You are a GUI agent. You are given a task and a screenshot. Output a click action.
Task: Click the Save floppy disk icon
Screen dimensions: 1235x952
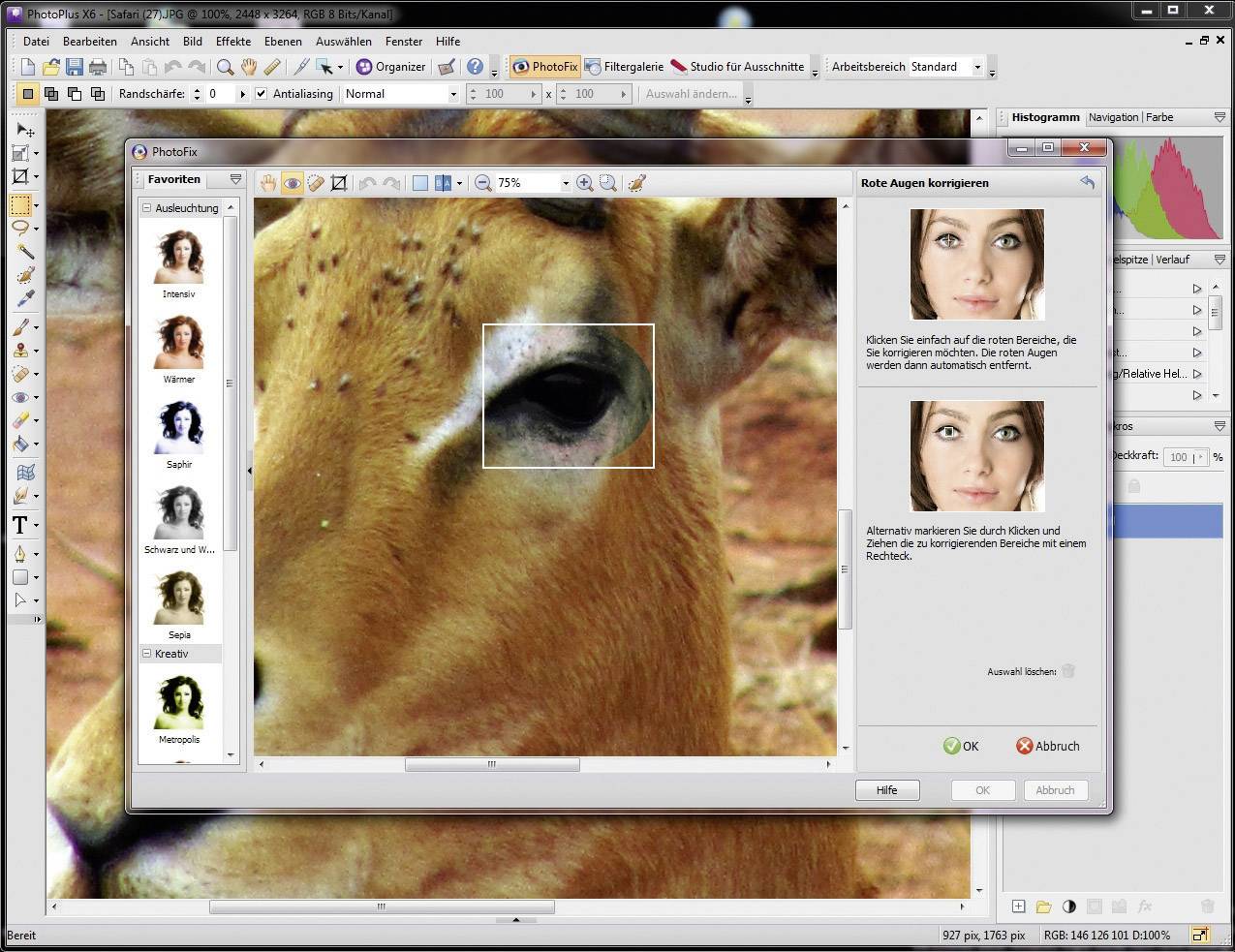(x=75, y=67)
